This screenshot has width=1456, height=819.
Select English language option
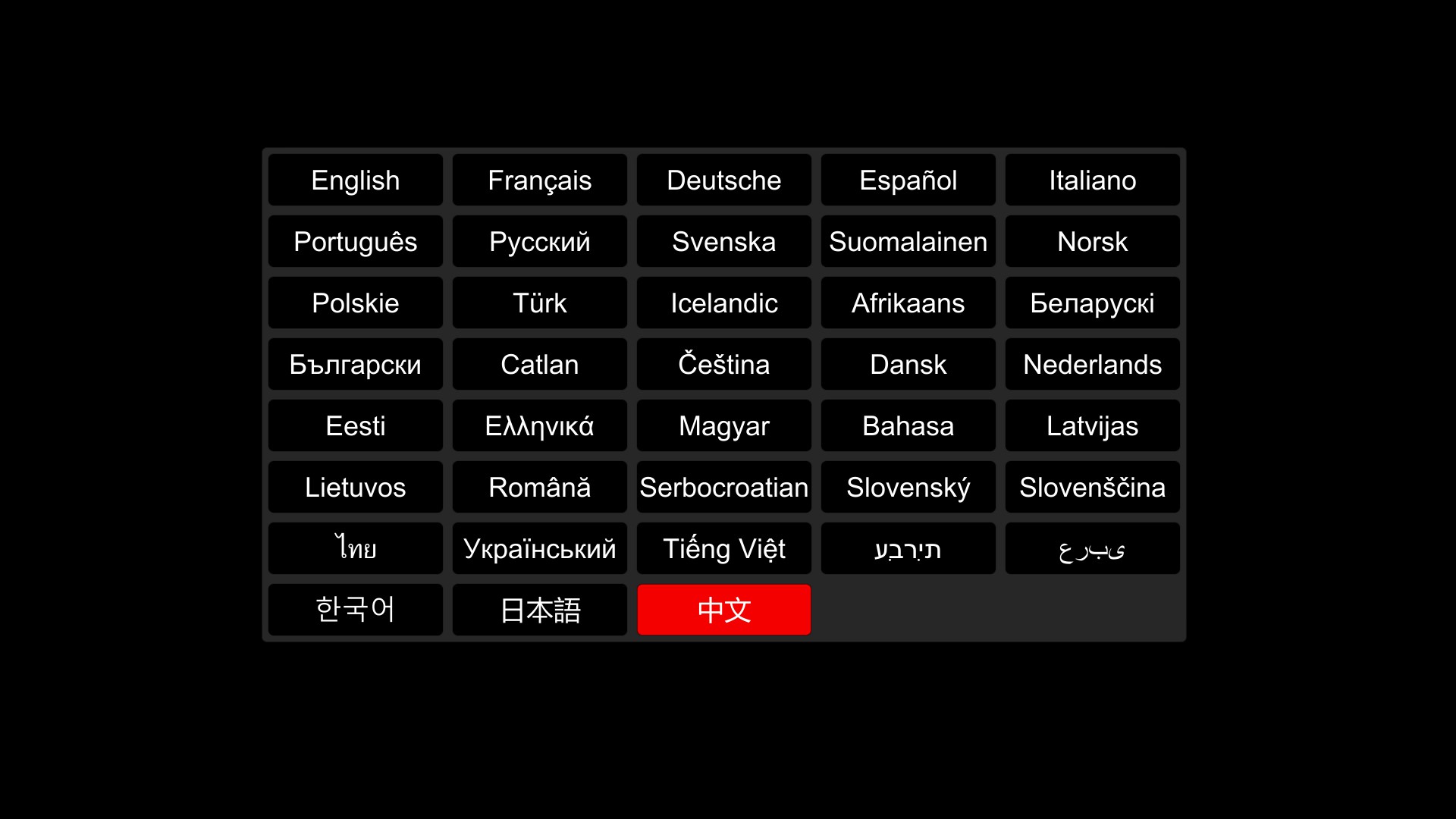click(x=357, y=180)
